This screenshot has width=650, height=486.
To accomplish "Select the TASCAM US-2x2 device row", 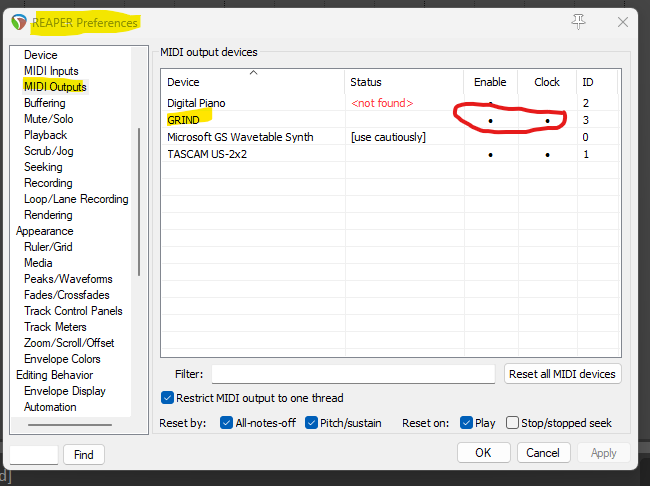I will click(390, 154).
